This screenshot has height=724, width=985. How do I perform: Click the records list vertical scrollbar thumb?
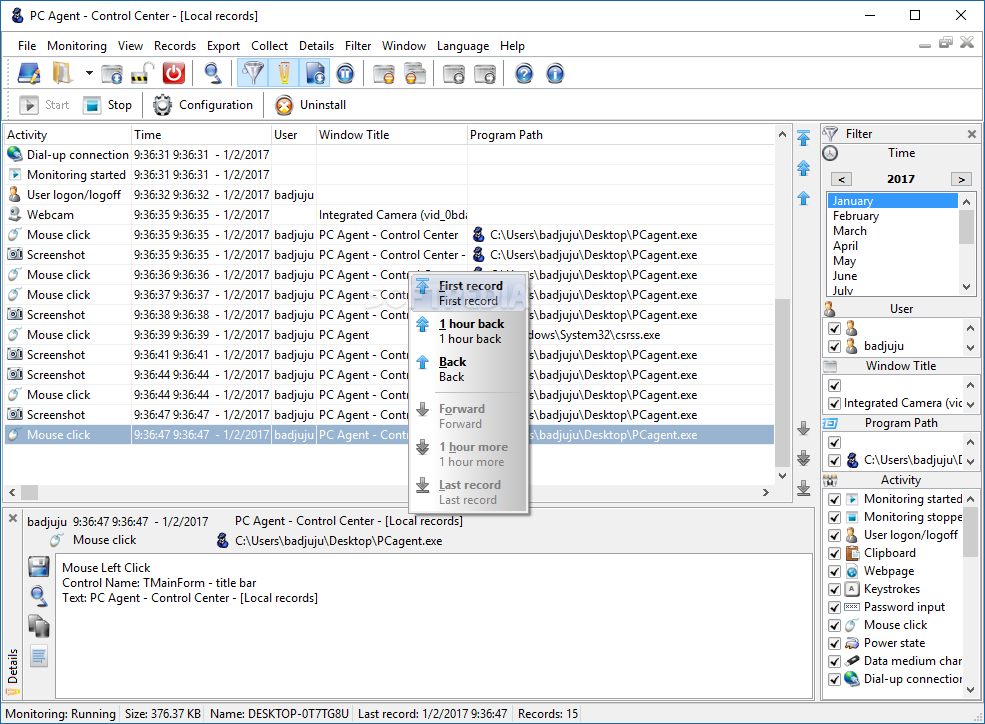click(x=783, y=382)
